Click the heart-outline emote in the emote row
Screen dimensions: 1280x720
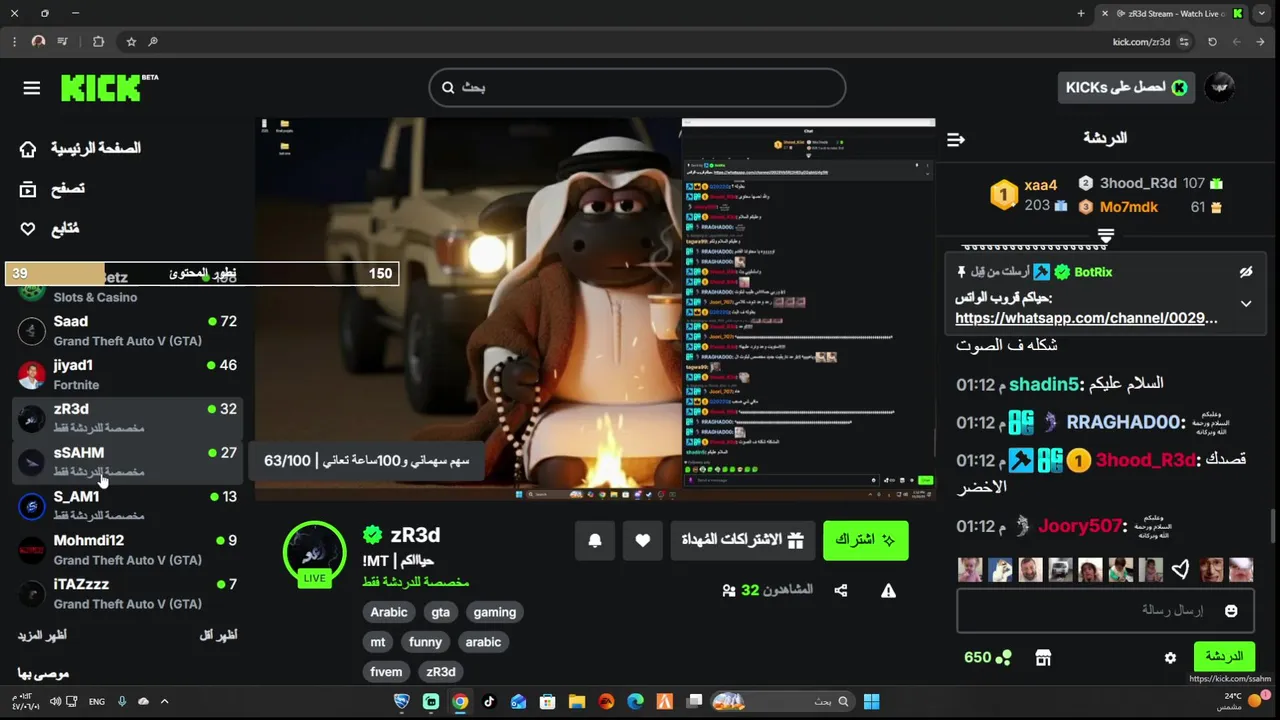(x=1181, y=570)
